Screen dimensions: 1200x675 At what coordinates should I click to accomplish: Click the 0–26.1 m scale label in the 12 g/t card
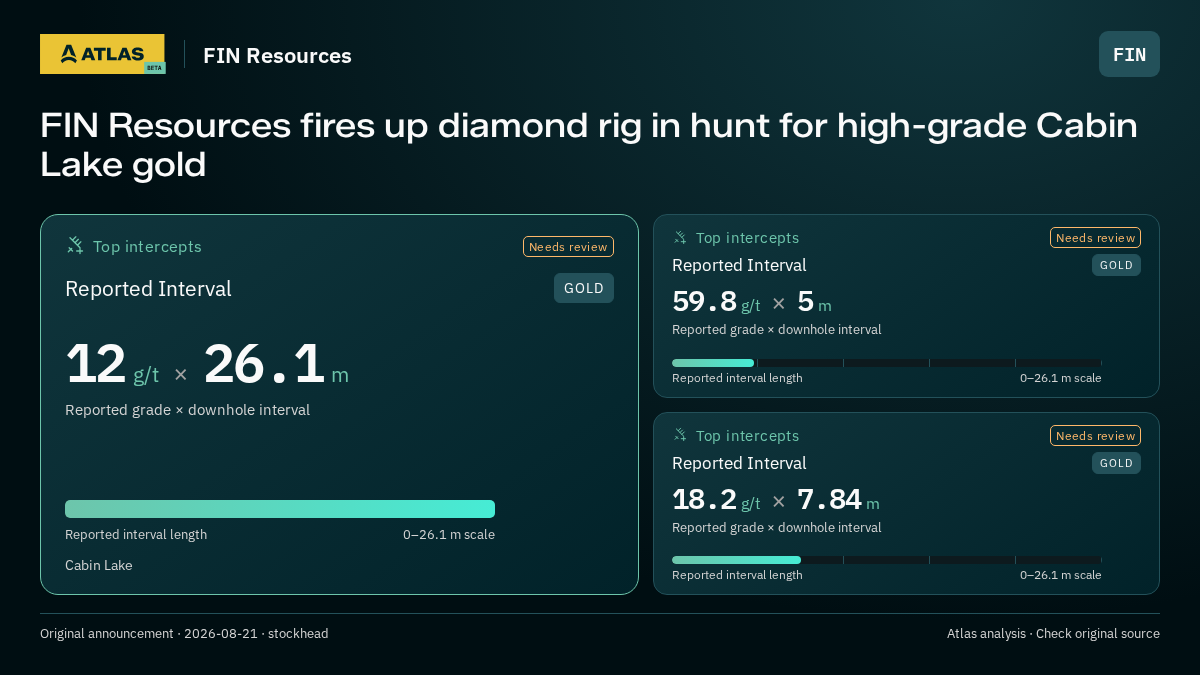coord(449,534)
